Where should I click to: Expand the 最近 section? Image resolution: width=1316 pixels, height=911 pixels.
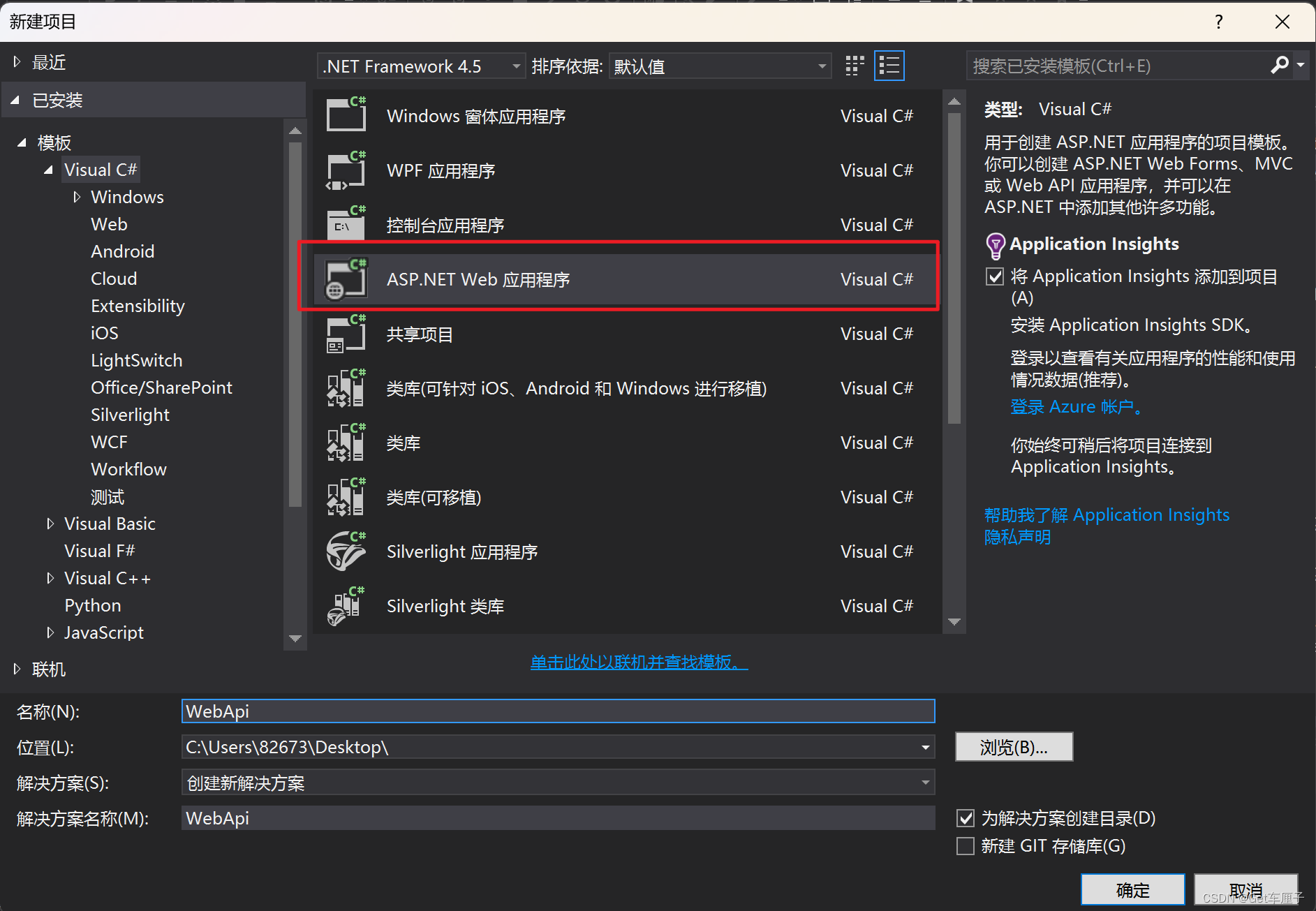click(17, 62)
